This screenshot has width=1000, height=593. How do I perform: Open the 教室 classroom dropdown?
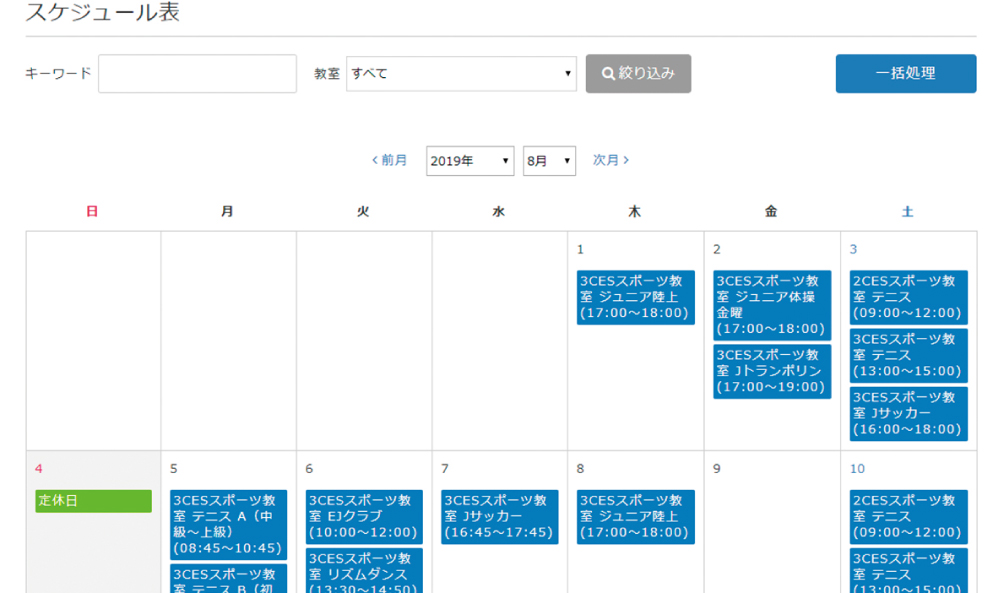(461, 73)
